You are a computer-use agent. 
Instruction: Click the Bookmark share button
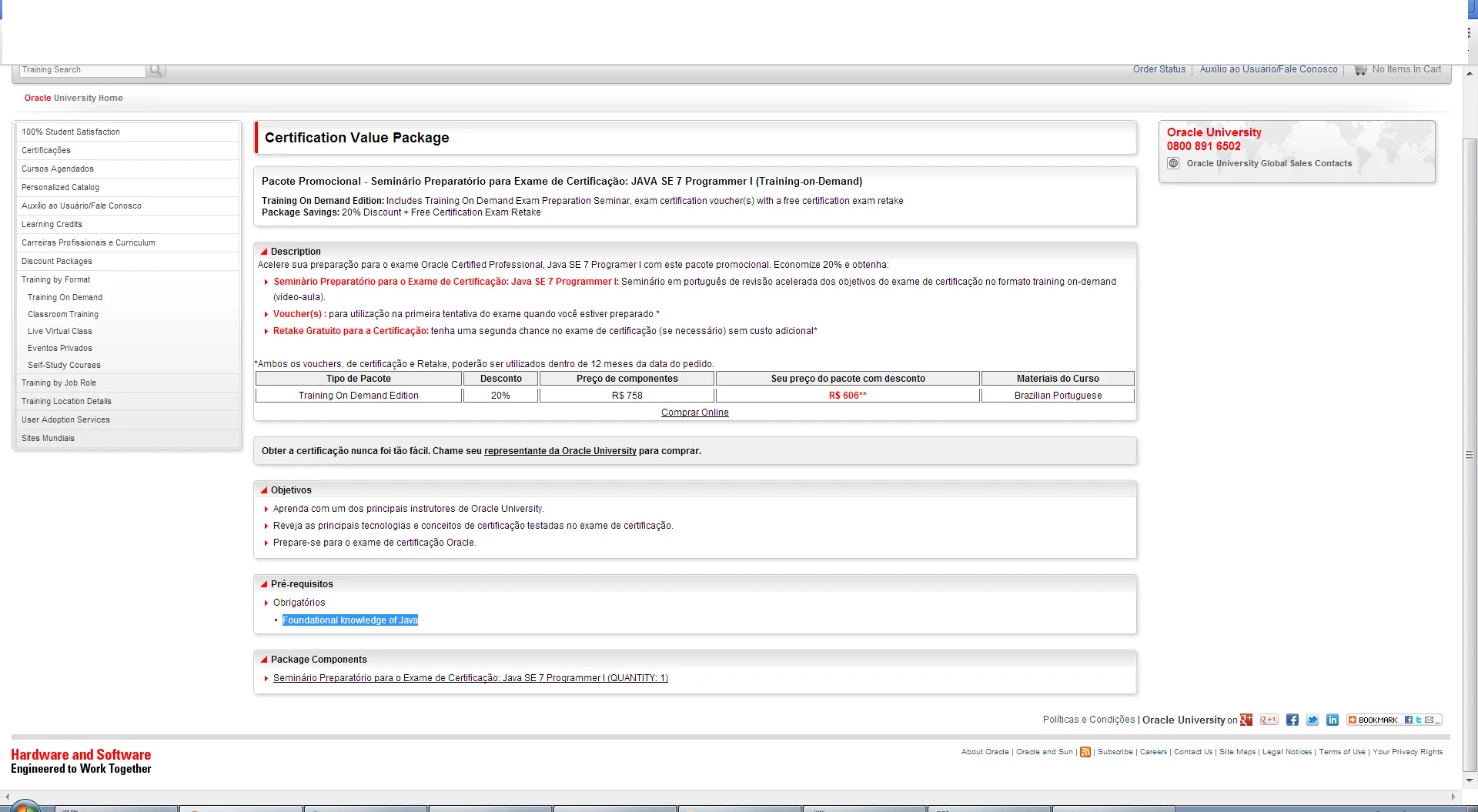click(1394, 720)
